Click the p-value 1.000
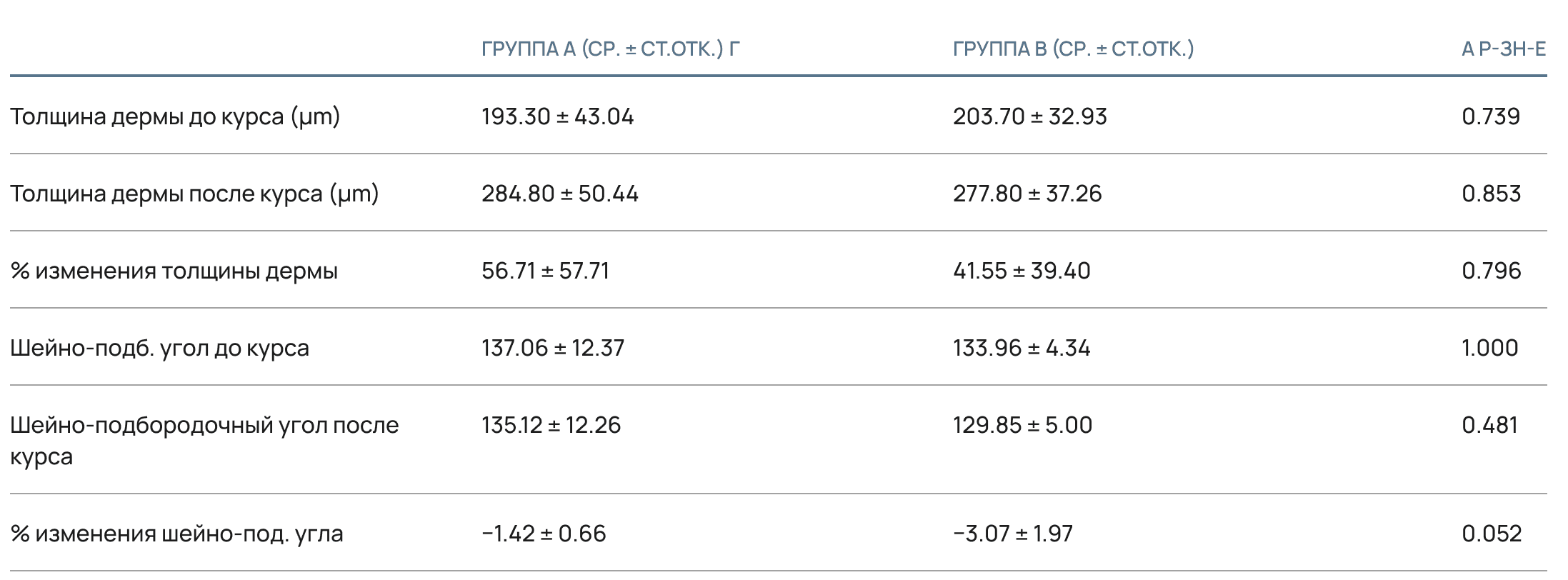The width and height of the screenshot is (1568, 580). (x=1490, y=348)
